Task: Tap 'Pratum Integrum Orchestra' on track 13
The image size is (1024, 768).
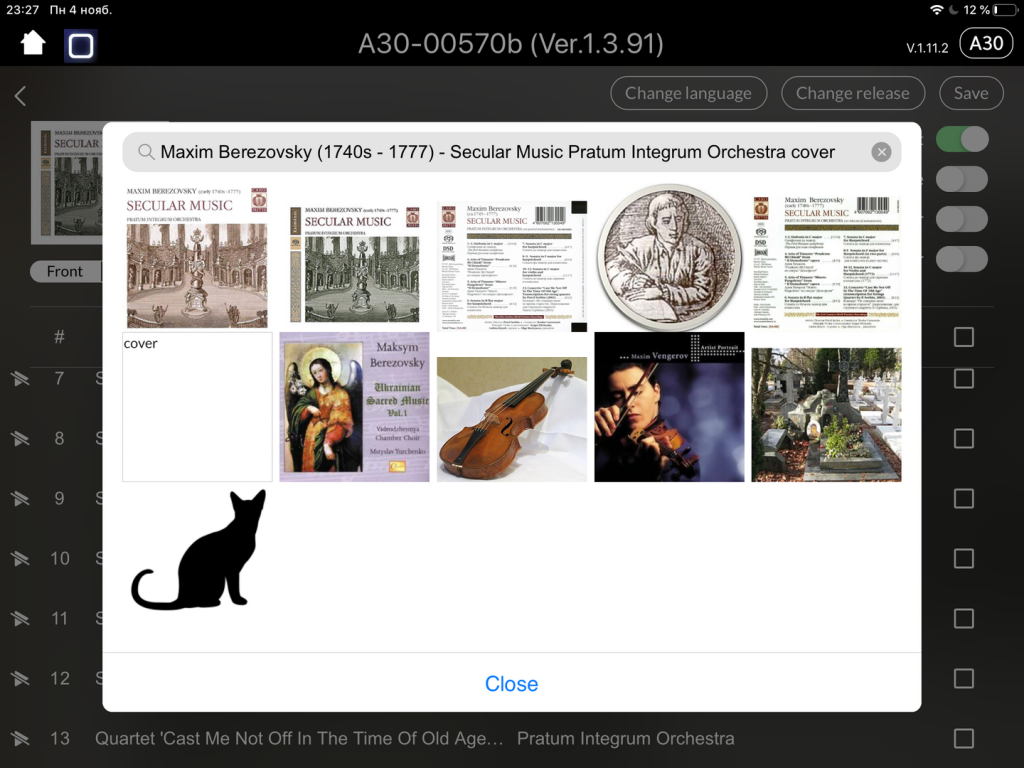Action: click(626, 739)
